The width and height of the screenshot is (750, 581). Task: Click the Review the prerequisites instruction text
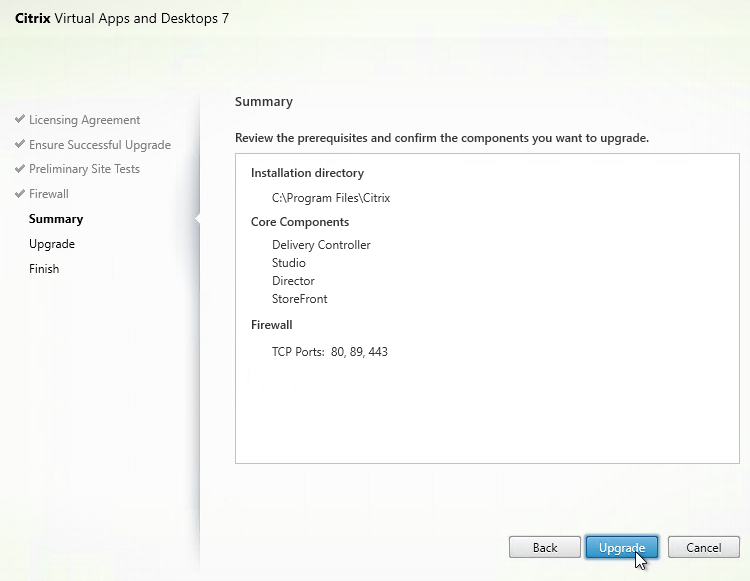point(442,138)
